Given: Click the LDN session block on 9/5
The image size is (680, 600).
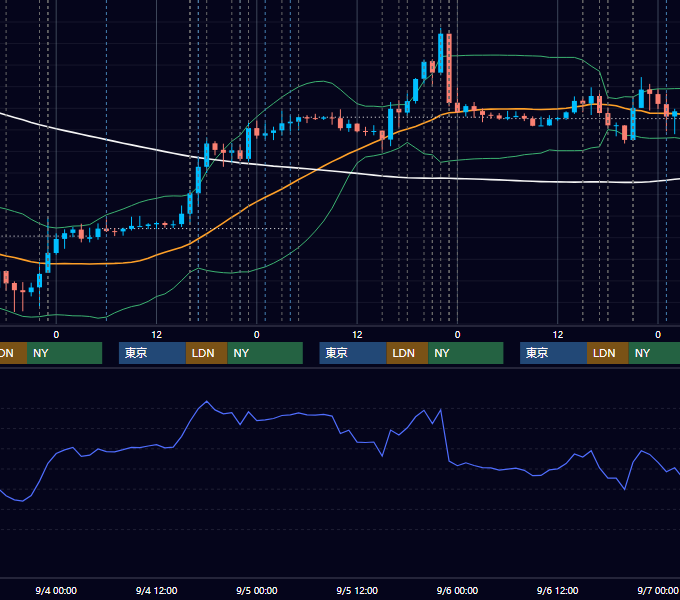Looking at the screenshot, I should [x=407, y=353].
